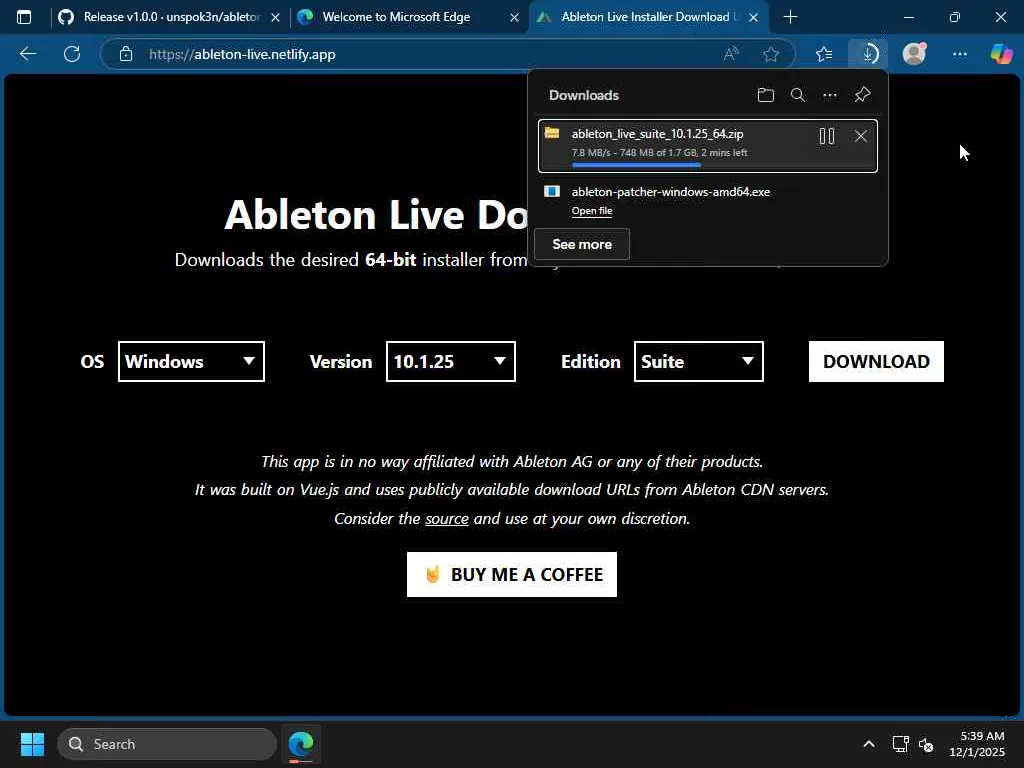Open the Windows Start menu

pyautogui.click(x=32, y=744)
